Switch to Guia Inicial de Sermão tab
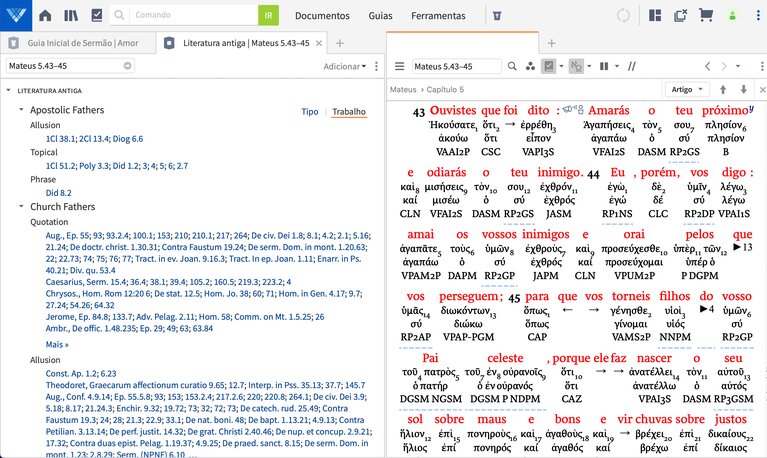This screenshot has width=767, height=458. [x=78, y=43]
